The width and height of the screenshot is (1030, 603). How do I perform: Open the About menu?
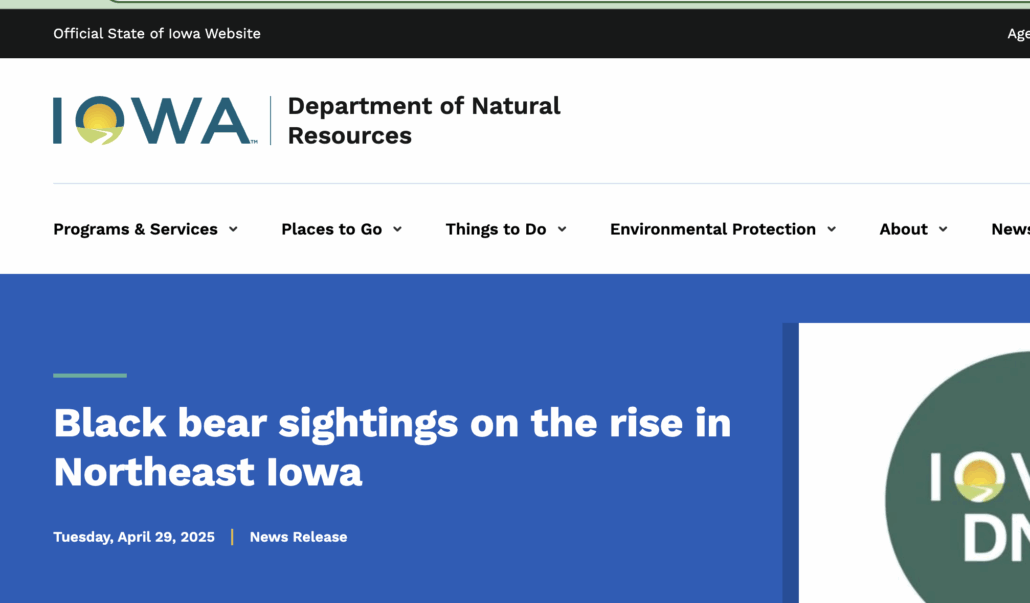click(903, 229)
